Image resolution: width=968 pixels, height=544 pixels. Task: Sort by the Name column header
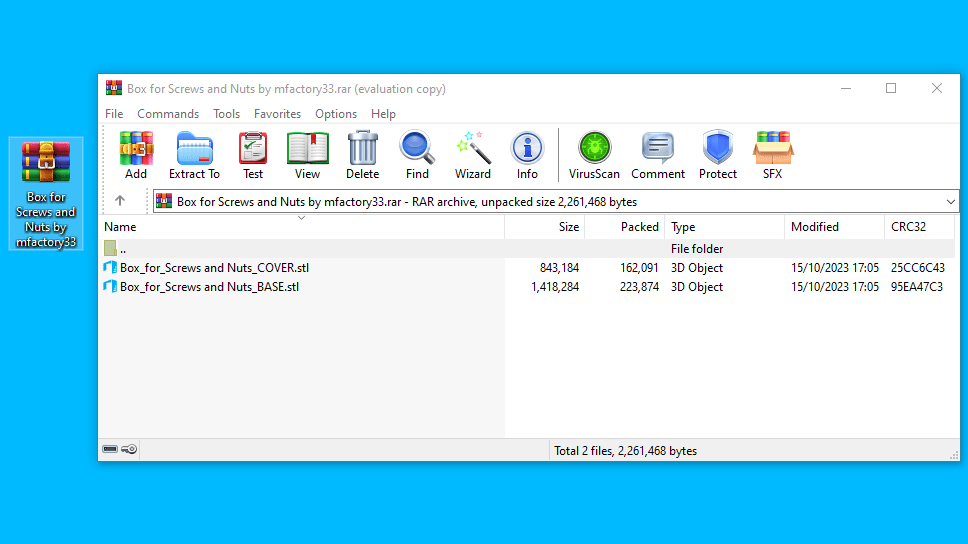point(302,227)
